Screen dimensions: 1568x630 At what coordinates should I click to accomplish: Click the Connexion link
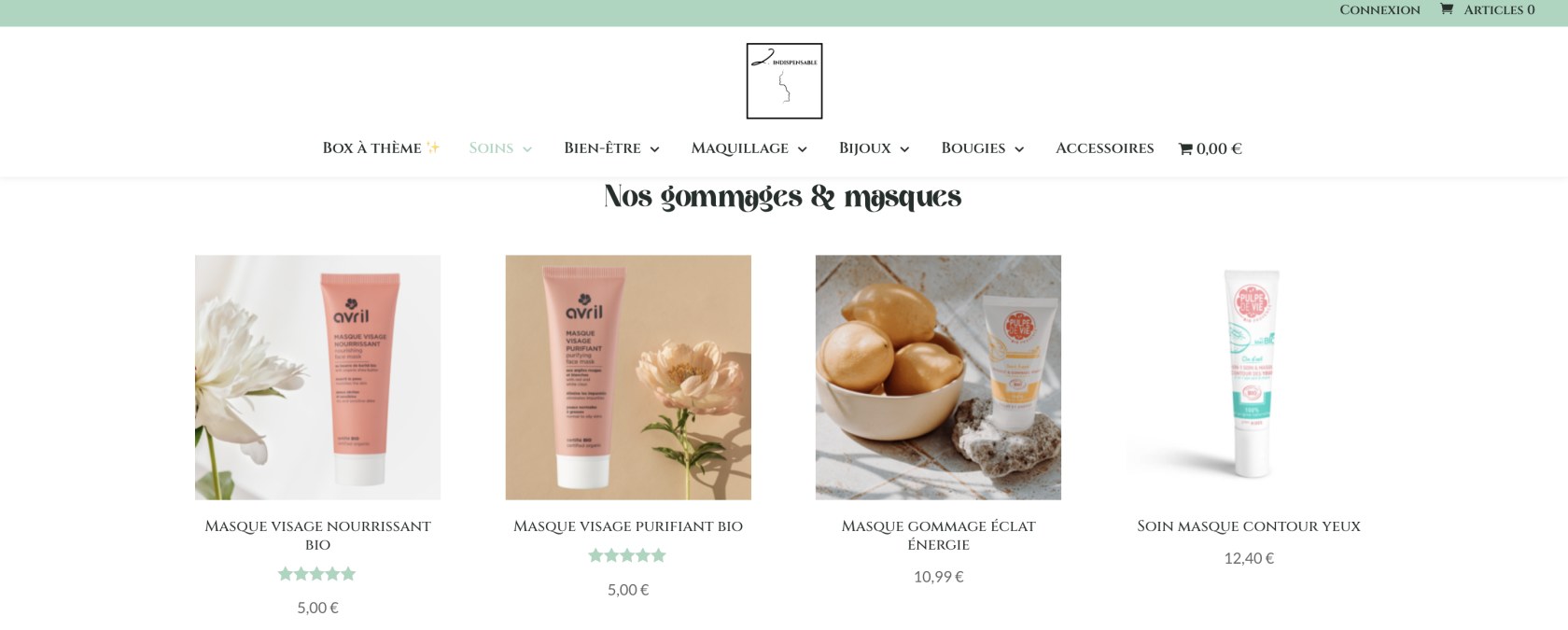(x=1379, y=9)
